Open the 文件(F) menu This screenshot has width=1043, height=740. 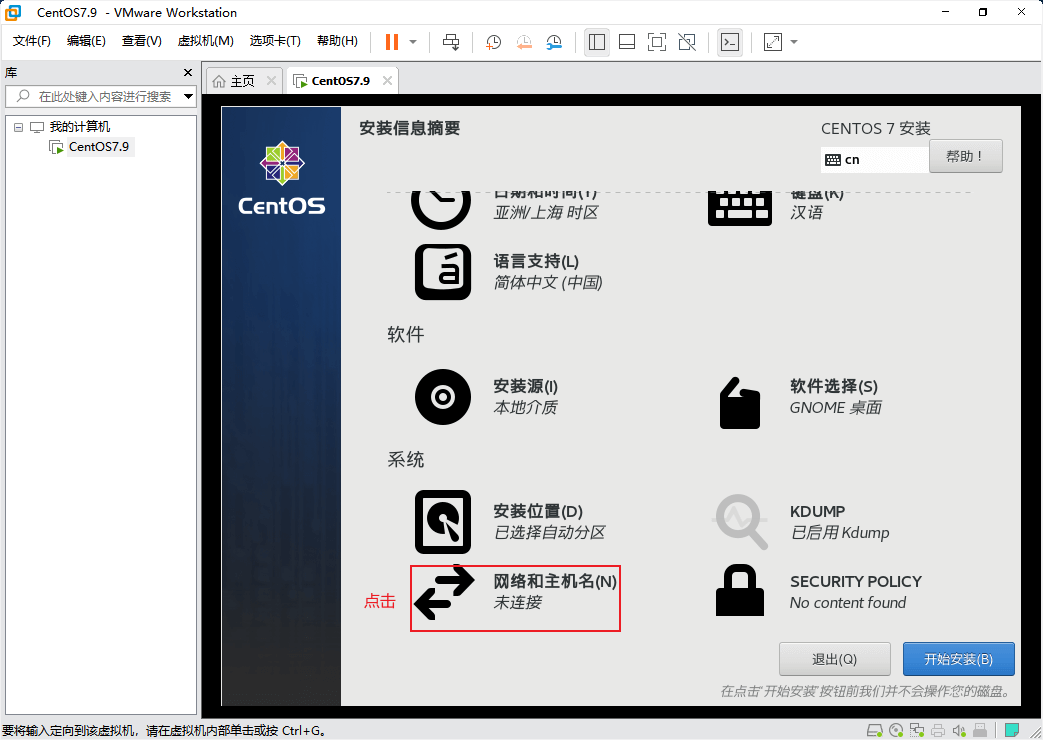[31, 41]
